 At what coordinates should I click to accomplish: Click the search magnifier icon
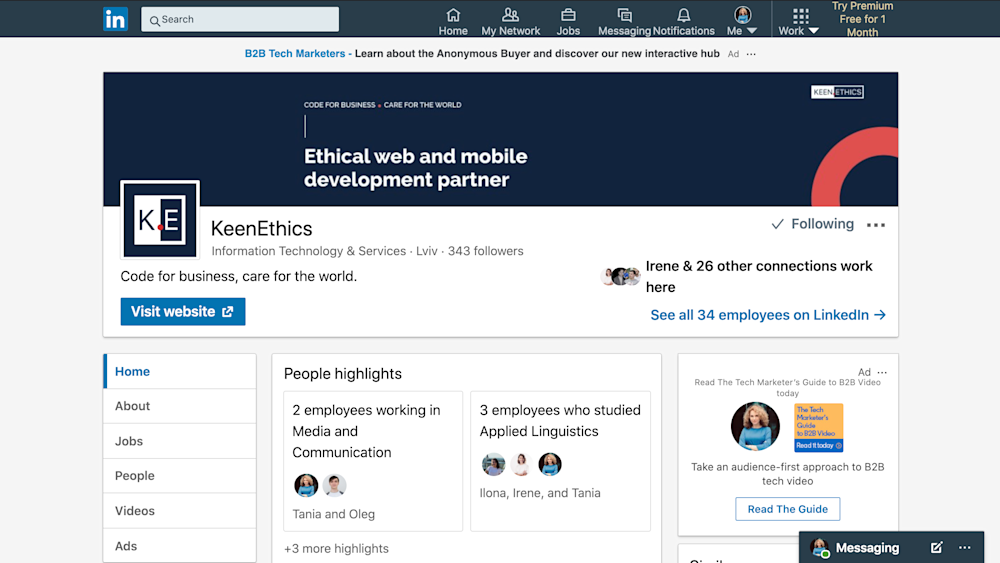154,20
